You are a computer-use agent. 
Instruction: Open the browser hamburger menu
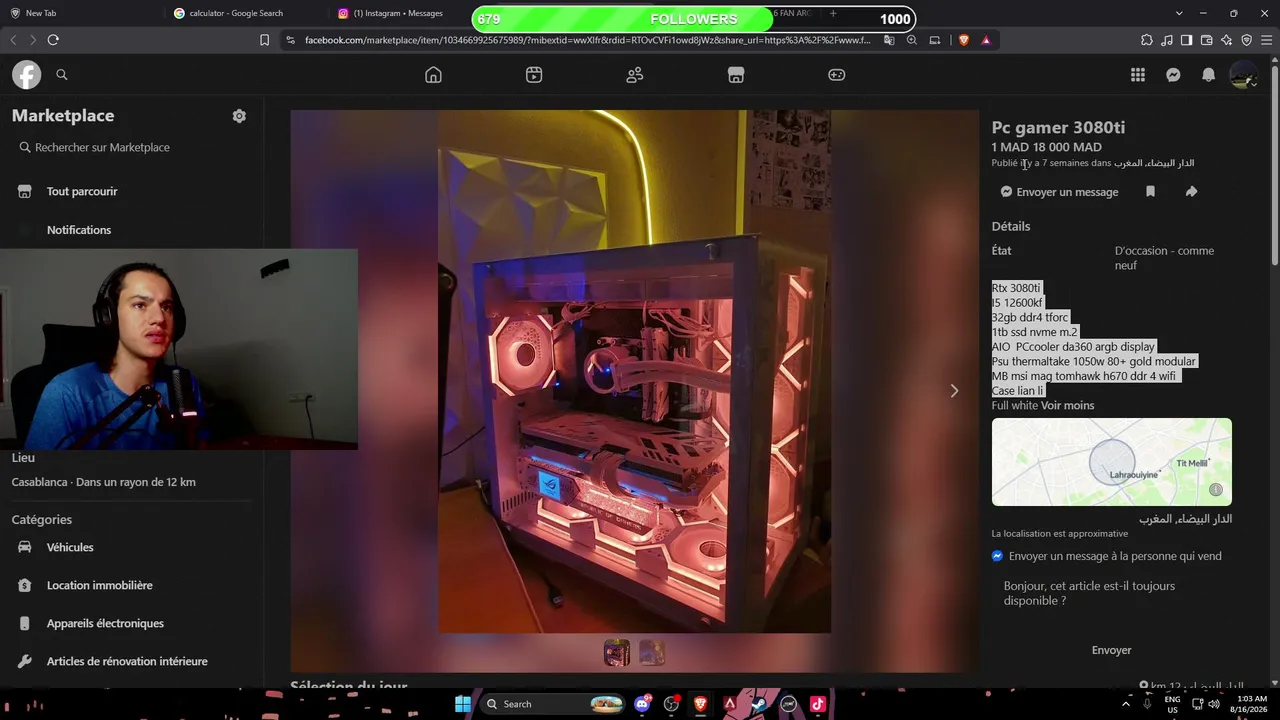[1266, 40]
